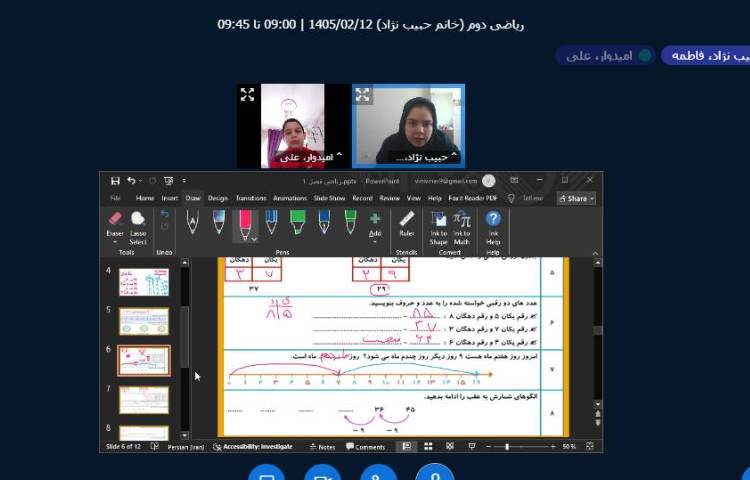Image resolution: width=750 pixels, height=480 pixels.
Task: Click the امیدوار، علی participant chip
Action: [606, 56]
